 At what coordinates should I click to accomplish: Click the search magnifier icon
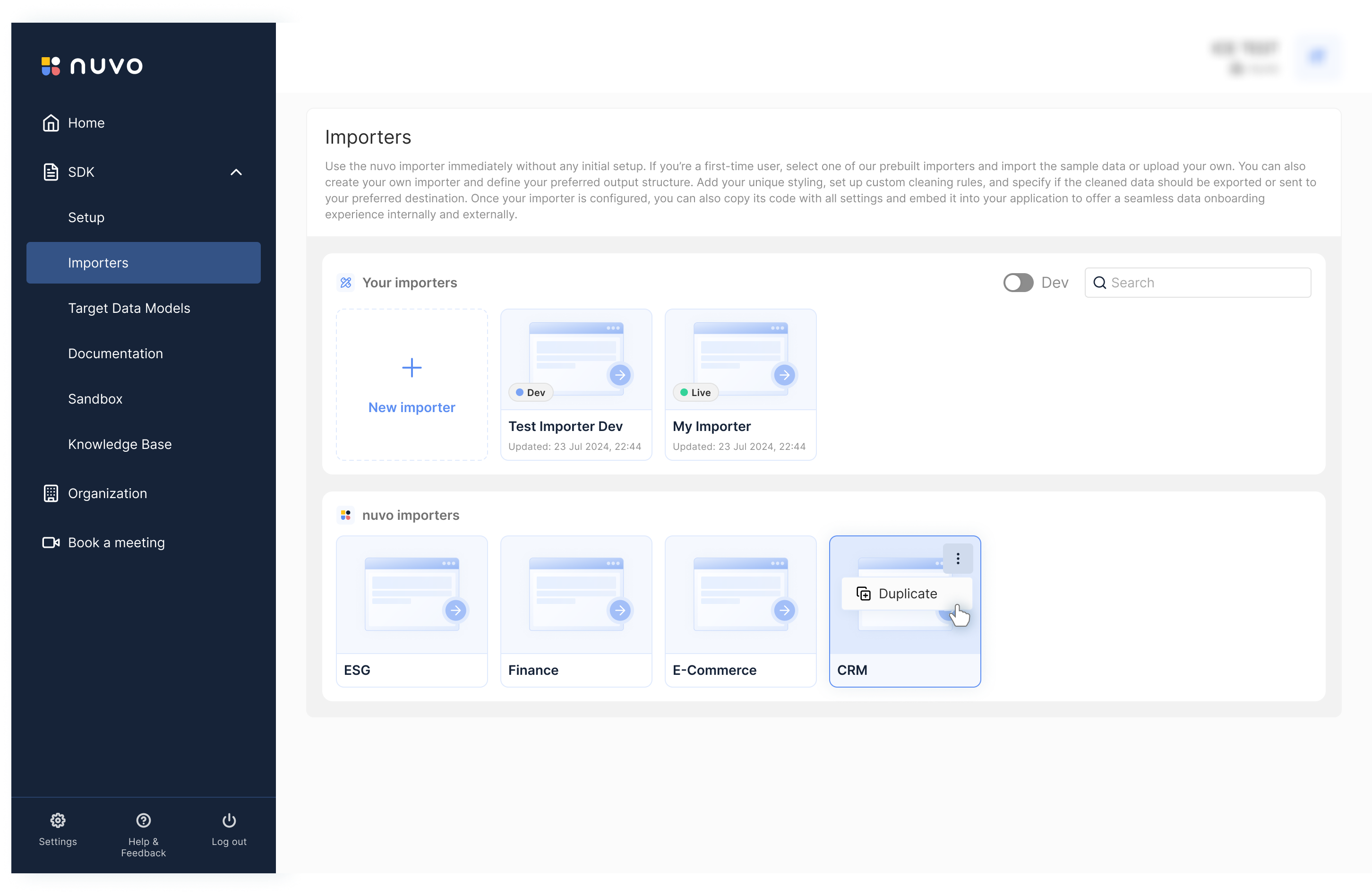(x=1099, y=283)
